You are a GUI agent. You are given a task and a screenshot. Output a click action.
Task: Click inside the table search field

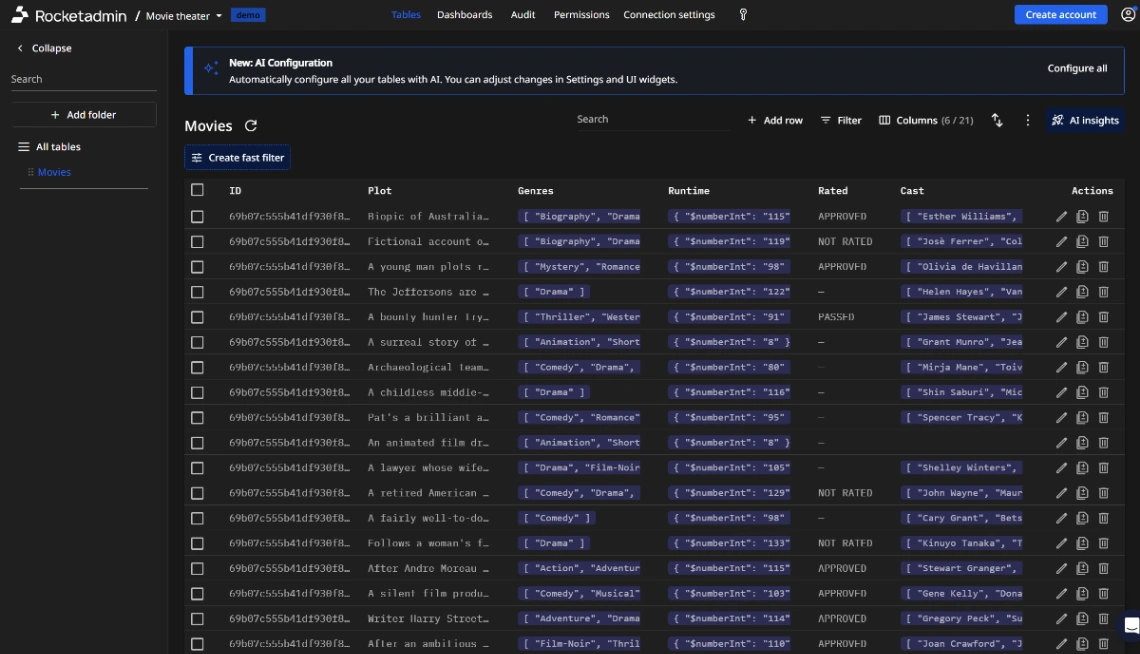tap(650, 119)
